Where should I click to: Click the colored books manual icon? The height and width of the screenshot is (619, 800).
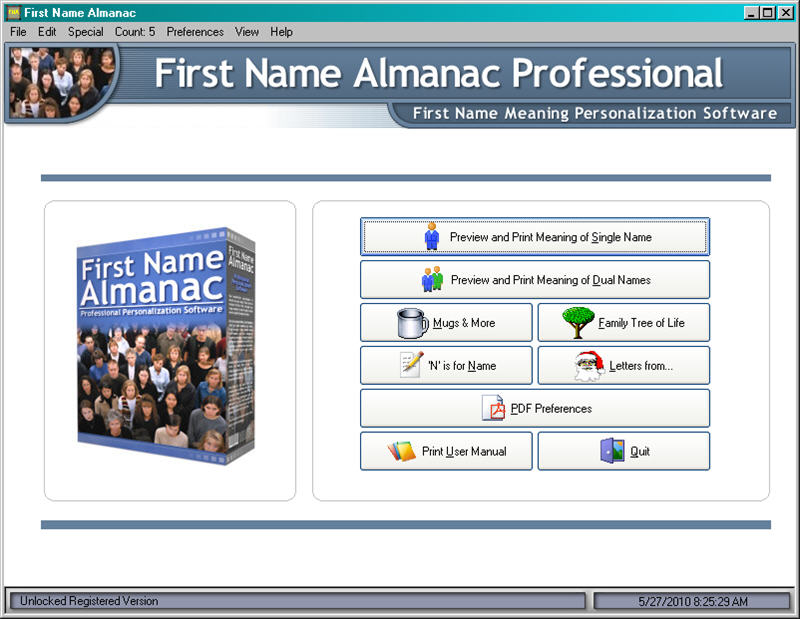click(402, 451)
